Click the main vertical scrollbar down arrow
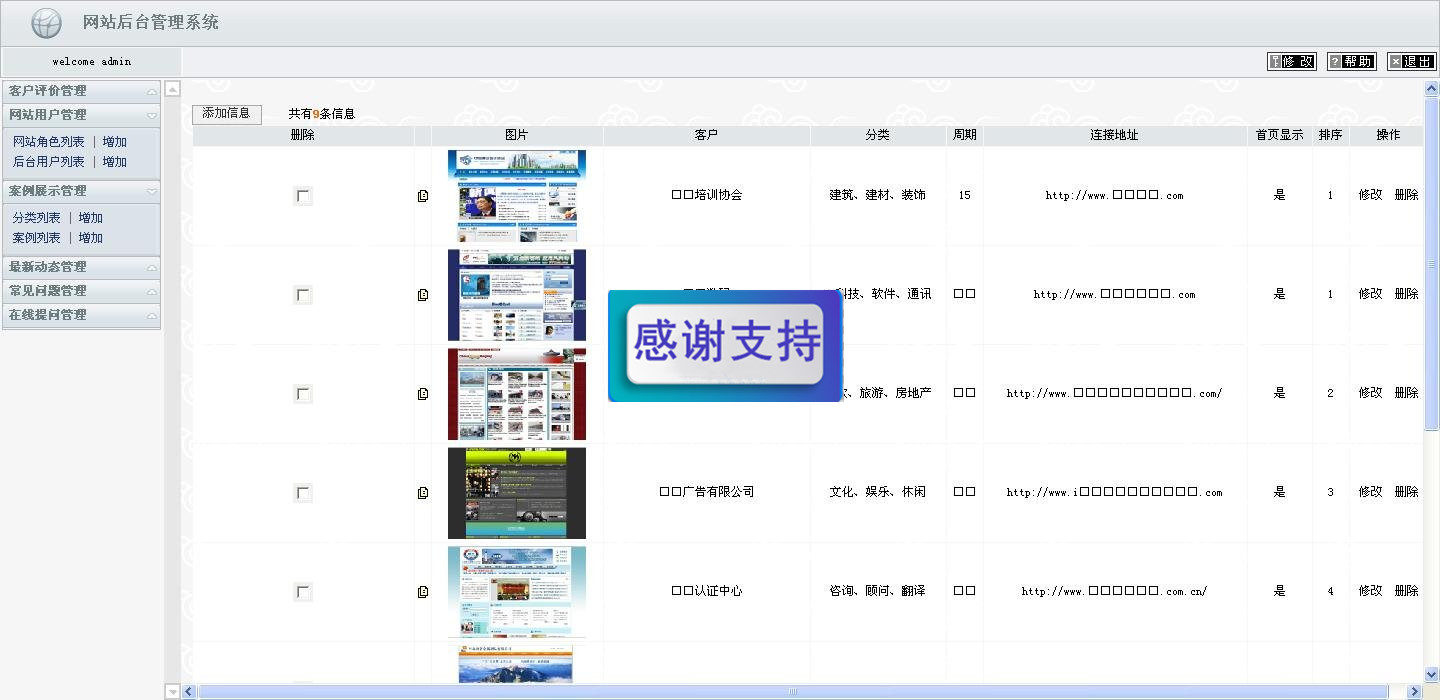 [1431, 675]
